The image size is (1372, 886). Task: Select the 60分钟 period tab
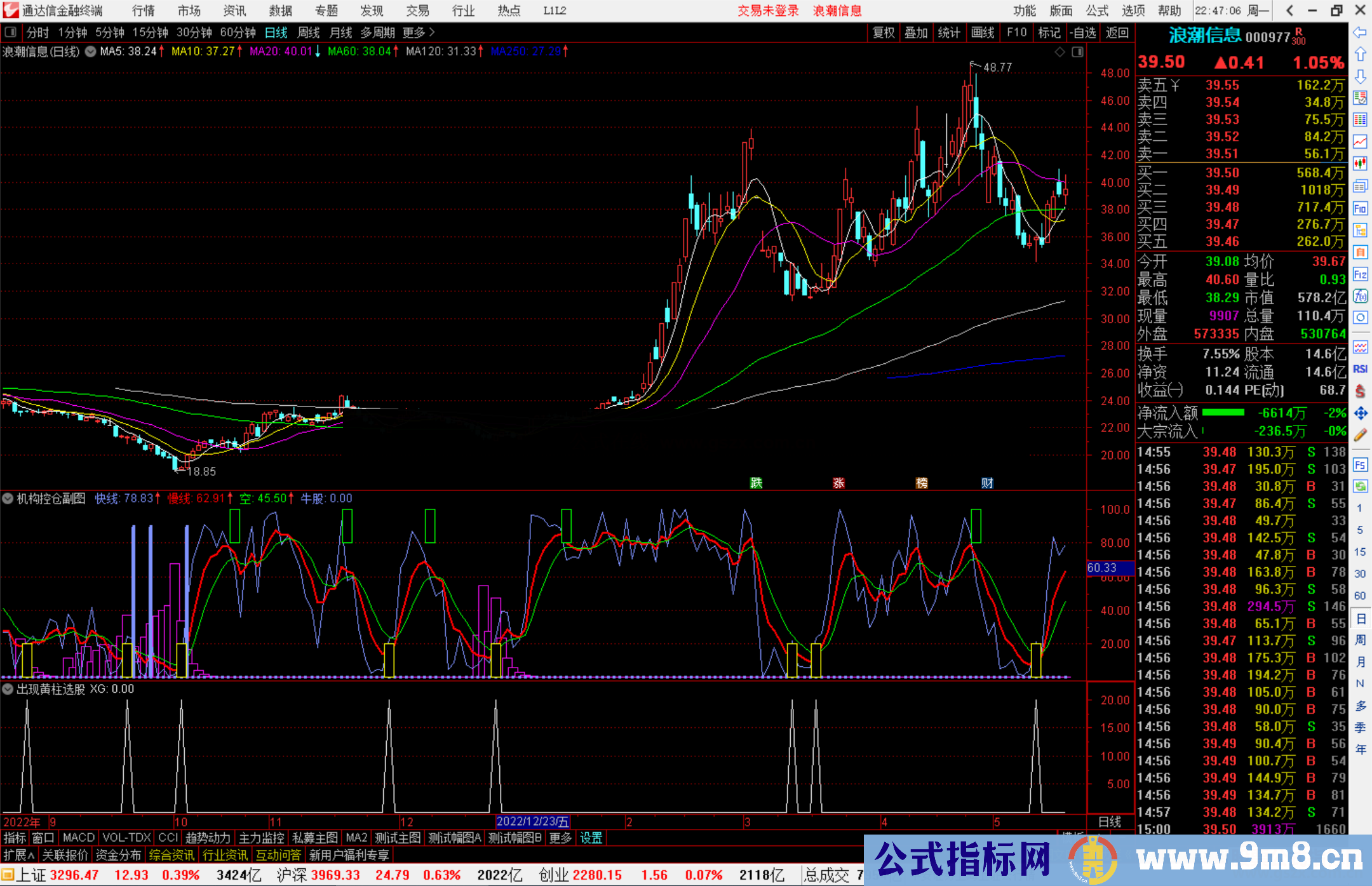(238, 32)
